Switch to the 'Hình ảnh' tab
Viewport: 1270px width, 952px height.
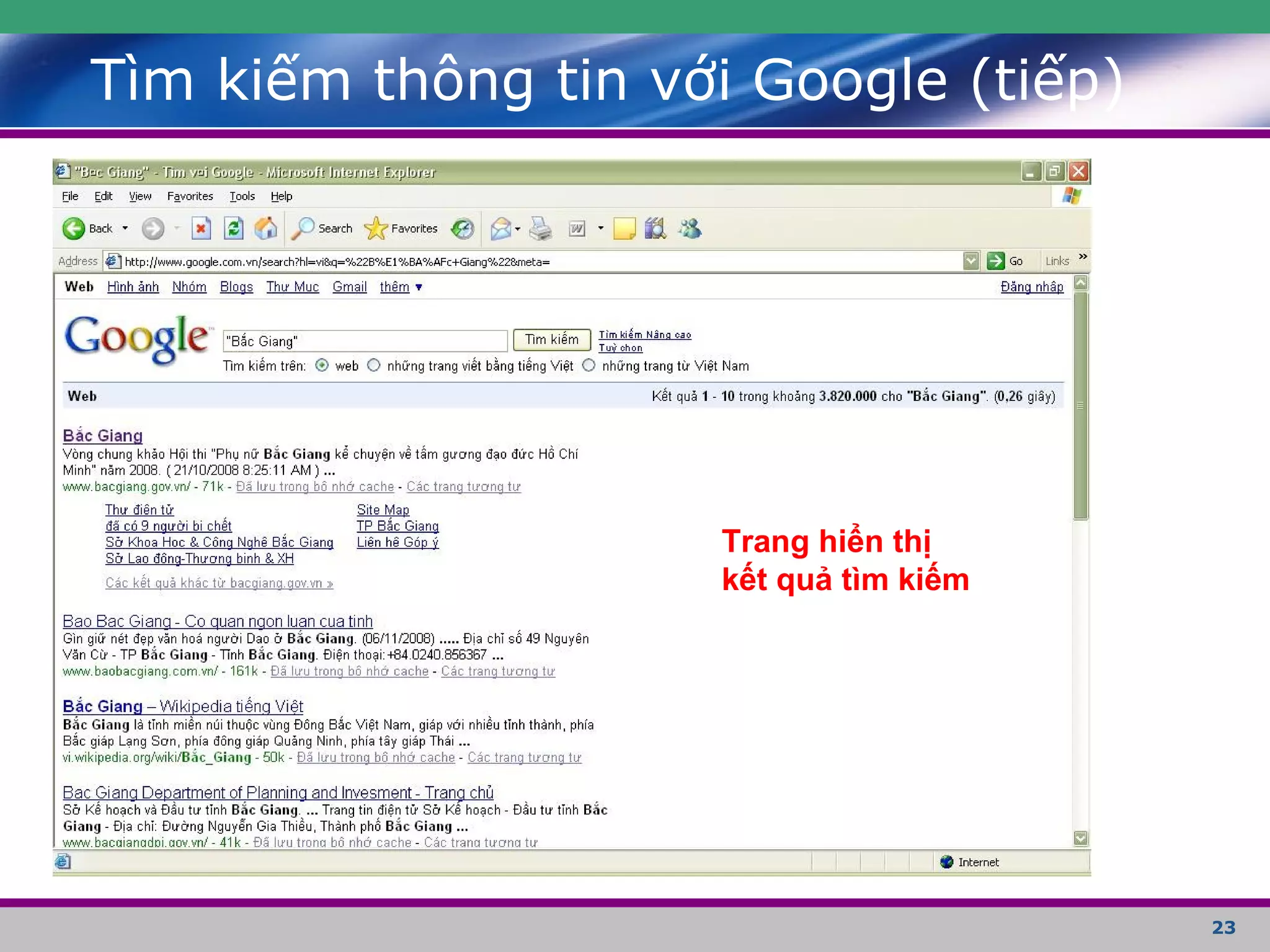[133, 287]
